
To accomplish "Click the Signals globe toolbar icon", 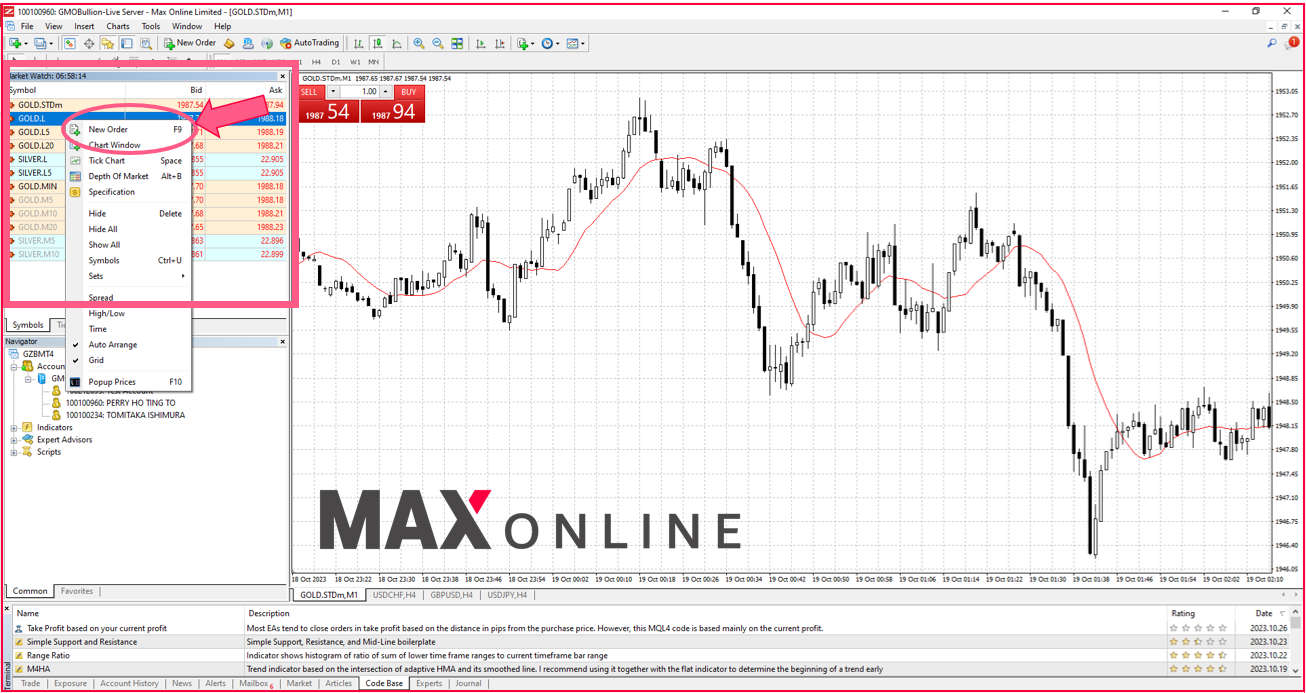I will (x=267, y=43).
